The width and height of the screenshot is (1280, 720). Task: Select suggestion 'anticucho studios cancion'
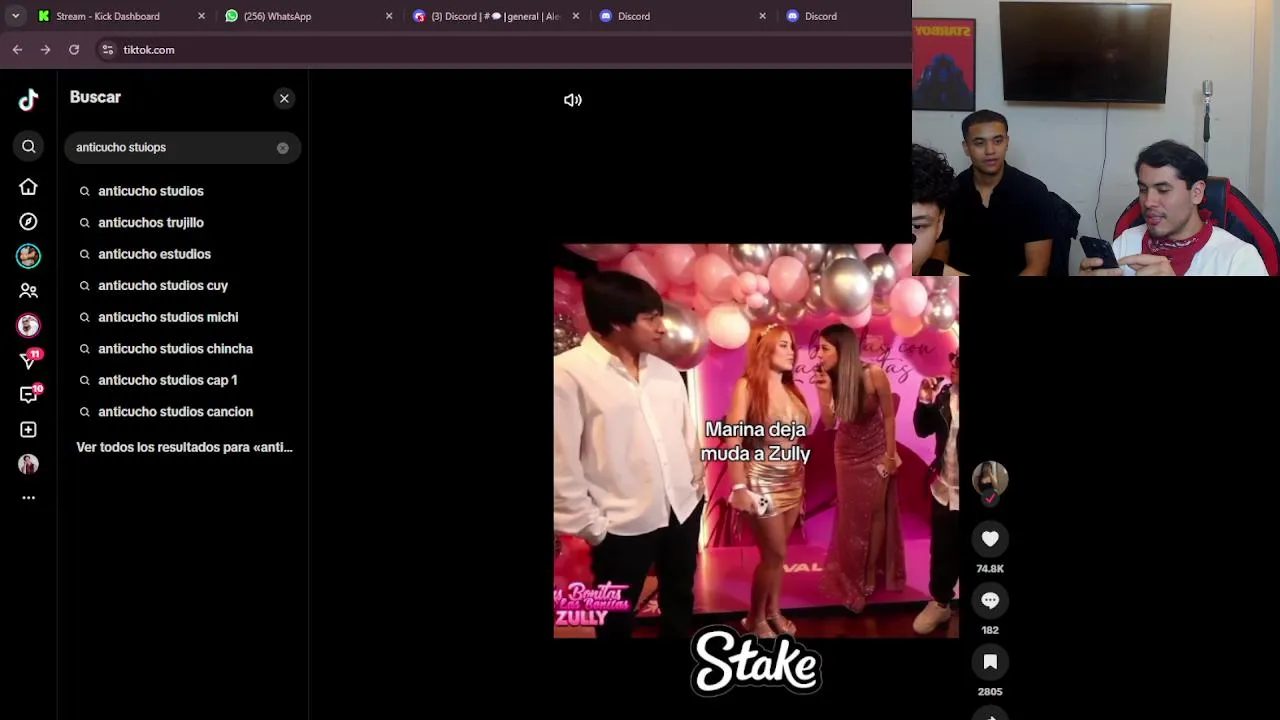175,411
